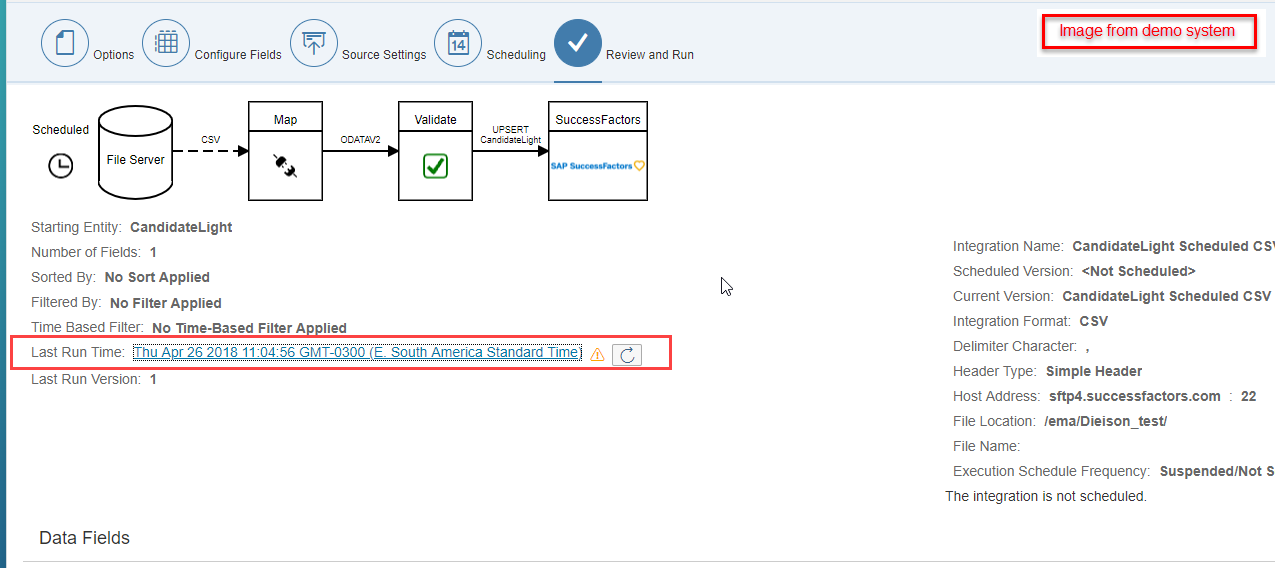
Task: Switch to the Scheduling step
Action: [x=516, y=55]
